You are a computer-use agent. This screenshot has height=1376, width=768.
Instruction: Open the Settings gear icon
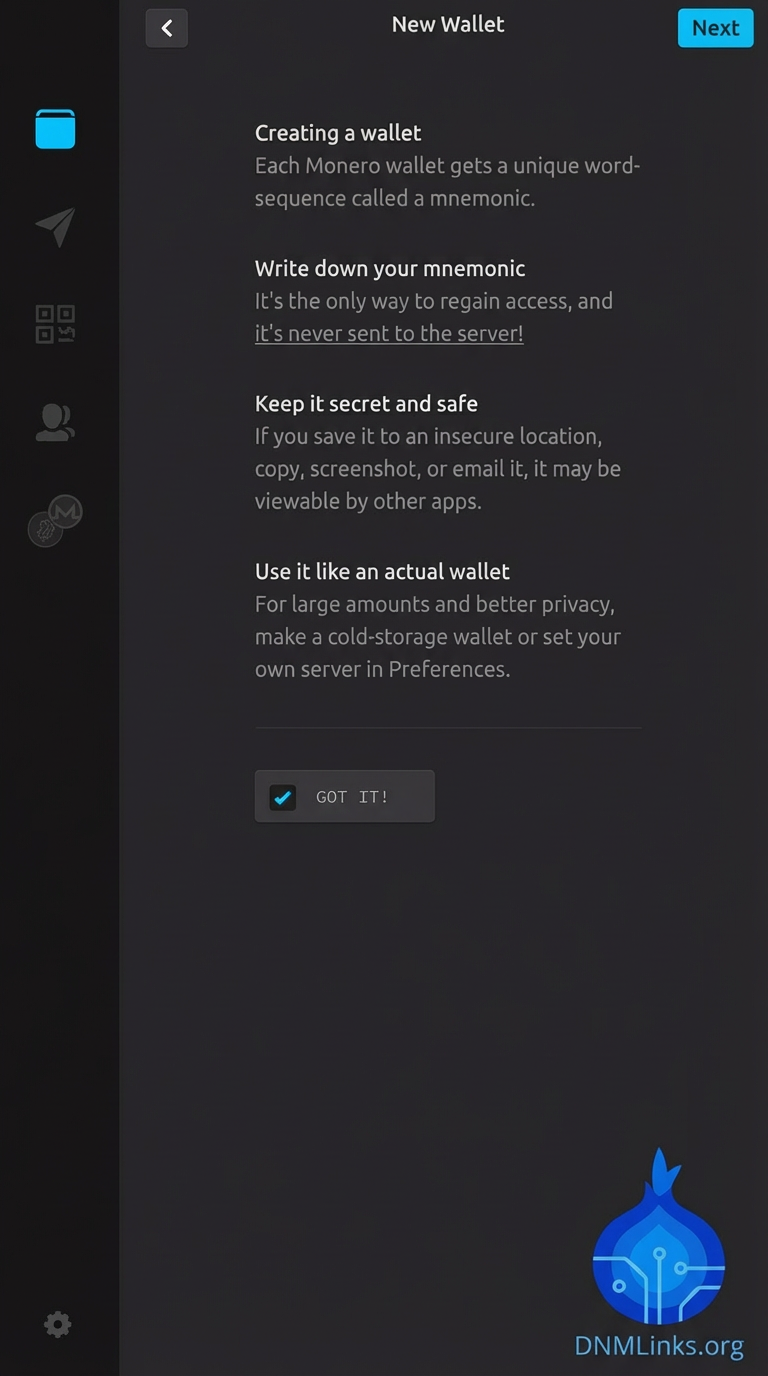57,1324
